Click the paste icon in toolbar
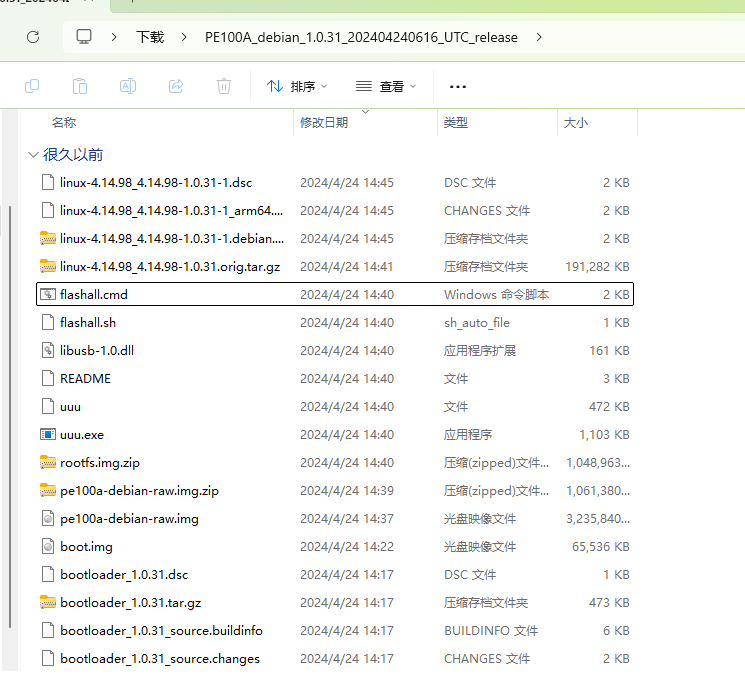The height and width of the screenshot is (676, 745). (x=80, y=86)
